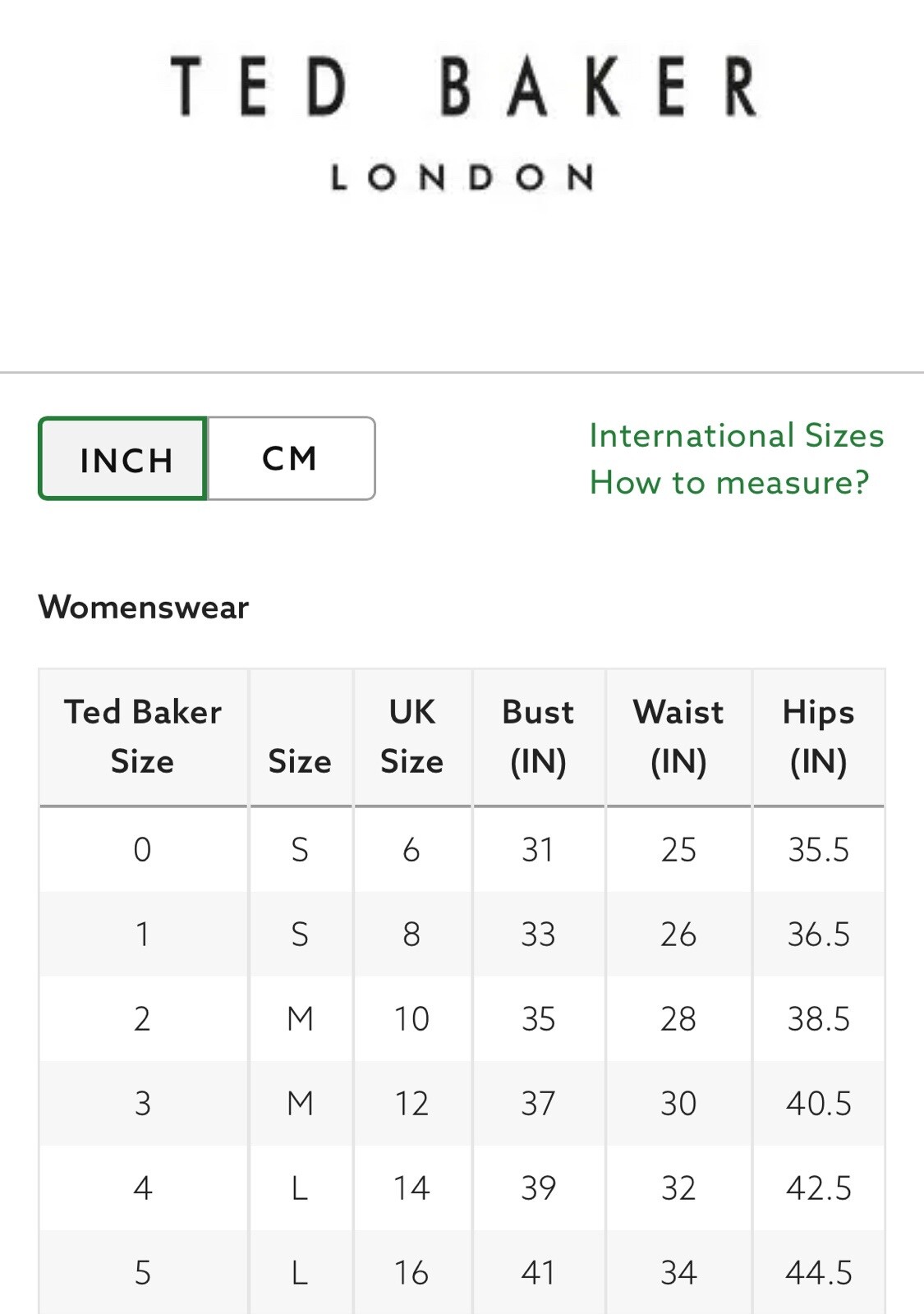Open How to measure? guide
Screen dimensions: 924x1314
pyautogui.click(x=729, y=482)
